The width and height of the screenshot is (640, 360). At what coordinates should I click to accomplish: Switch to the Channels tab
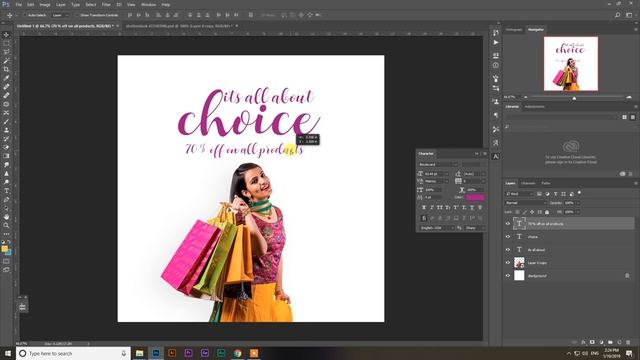528,183
